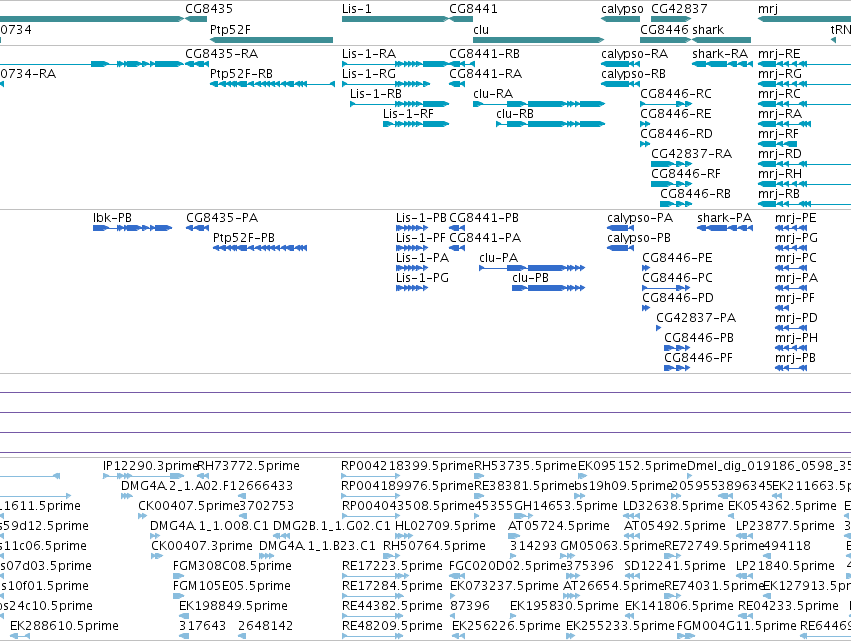
Task: Click transcript CG8446-RB
Action: pyautogui.click(x=695, y=194)
